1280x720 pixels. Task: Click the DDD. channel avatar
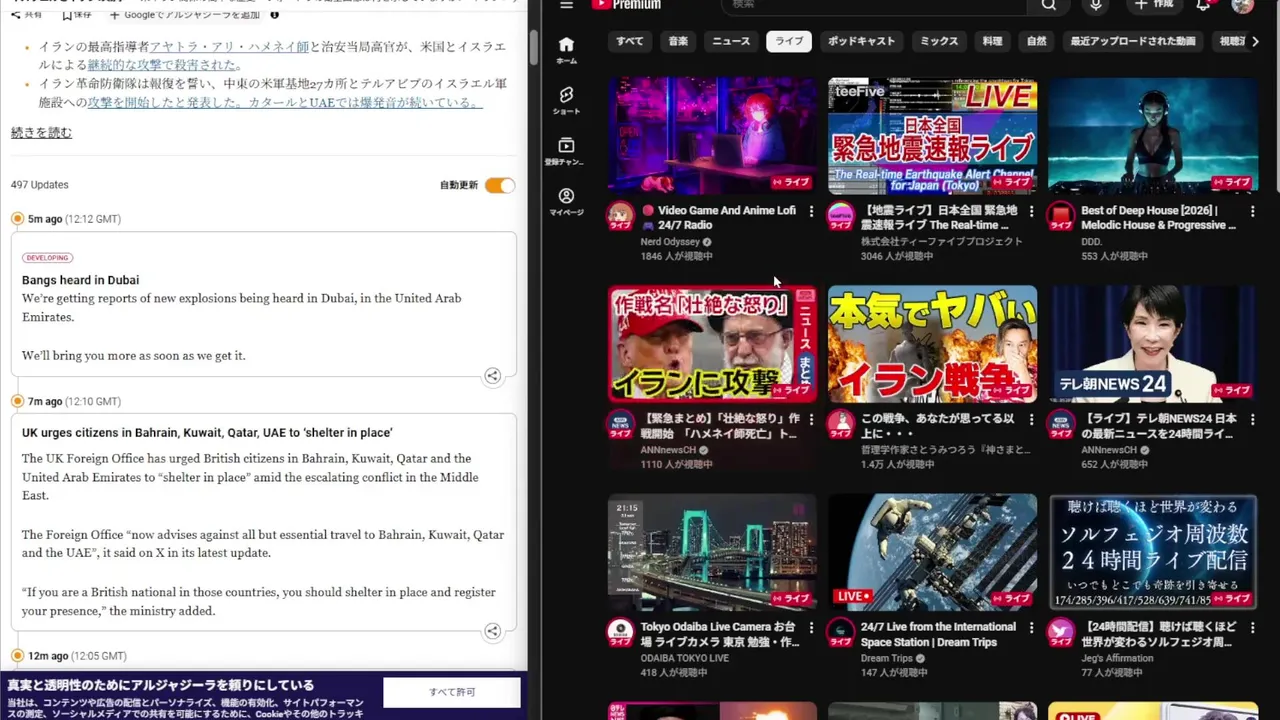click(1061, 217)
